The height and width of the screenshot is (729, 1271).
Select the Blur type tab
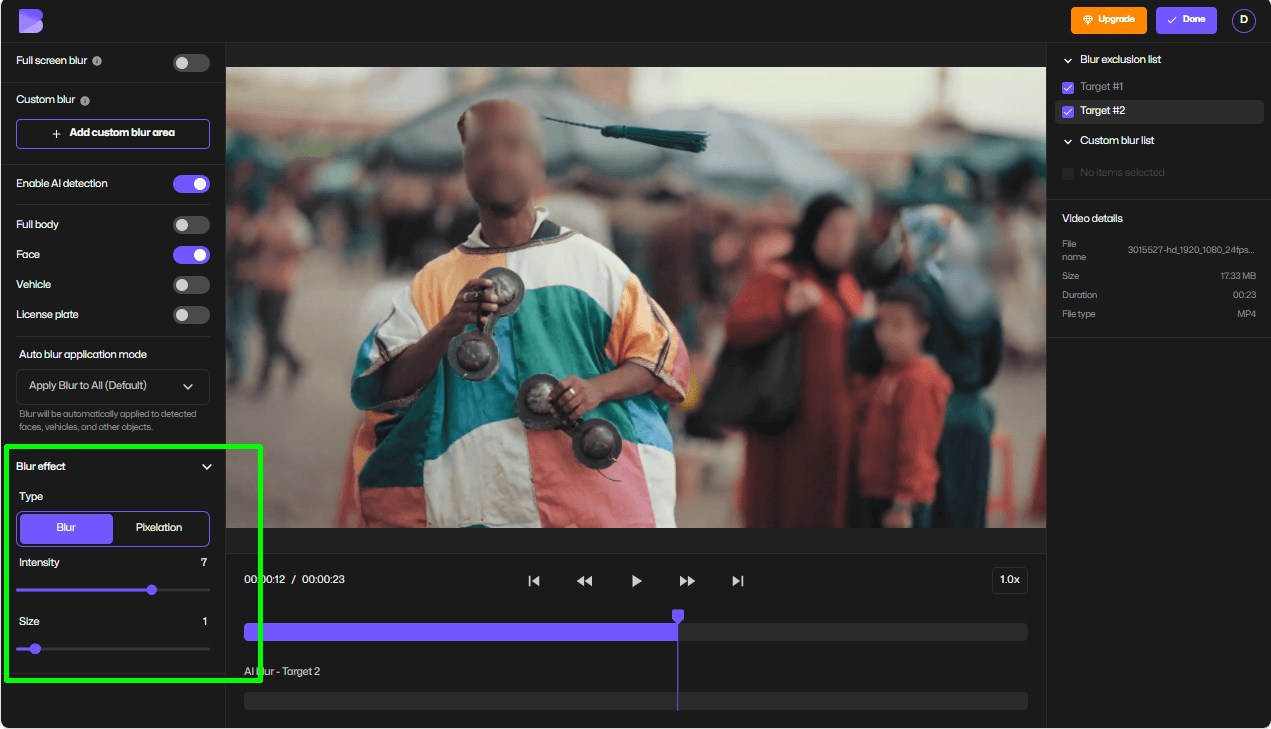pos(66,528)
